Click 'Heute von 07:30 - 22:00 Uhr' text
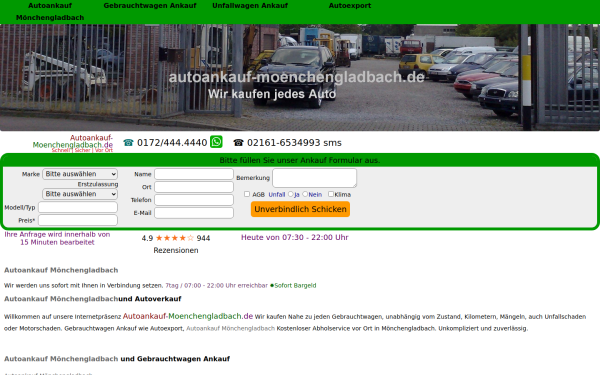The width and height of the screenshot is (600, 375). pyautogui.click(x=295, y=237)
